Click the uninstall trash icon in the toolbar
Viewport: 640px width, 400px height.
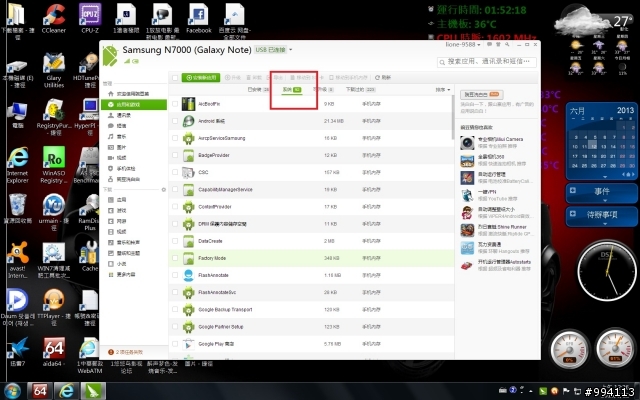click(x=249, y=78)
